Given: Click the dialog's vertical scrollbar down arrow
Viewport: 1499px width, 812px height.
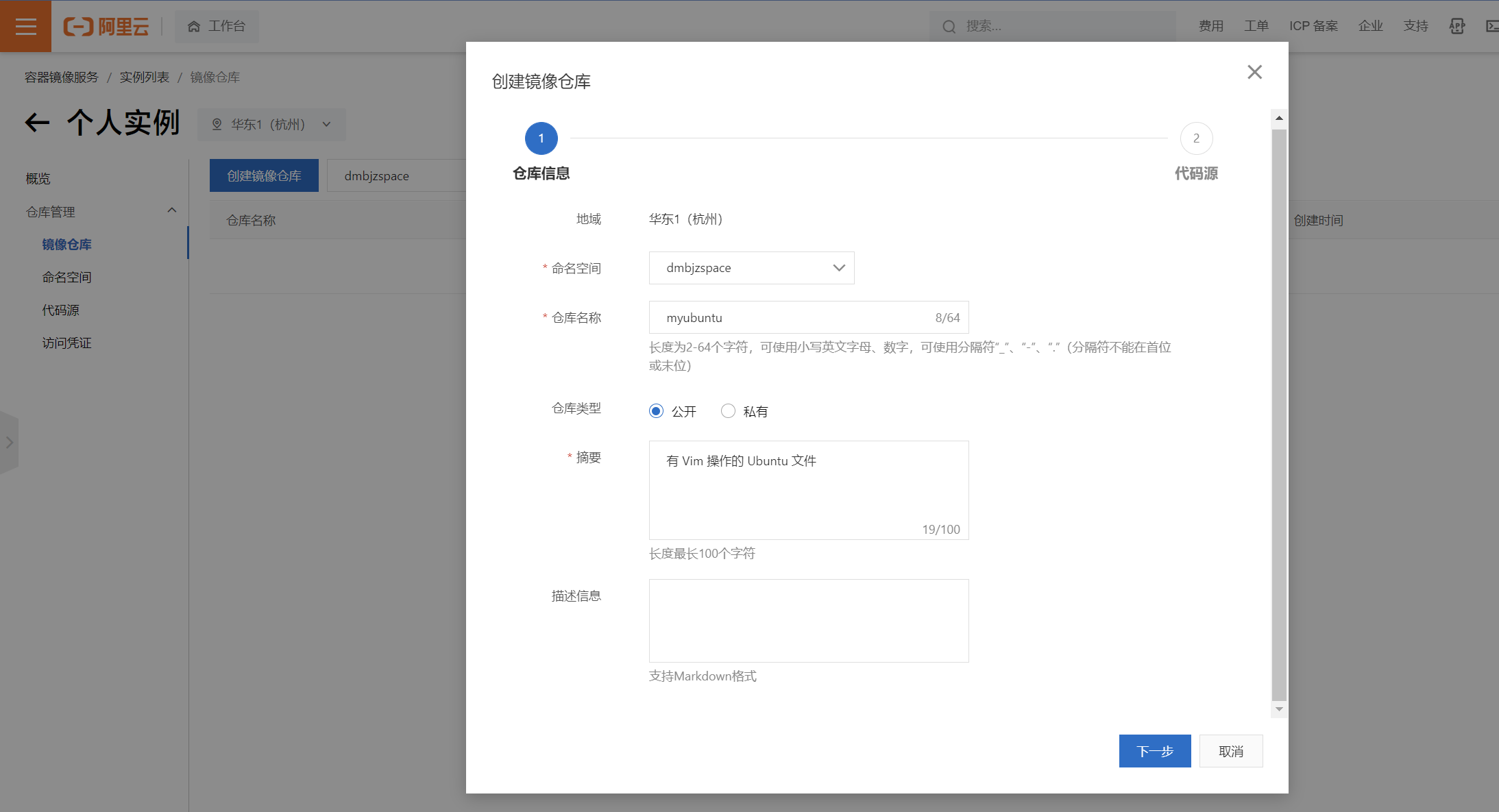Looking at the screenshot, I should tap(1279, 709).
